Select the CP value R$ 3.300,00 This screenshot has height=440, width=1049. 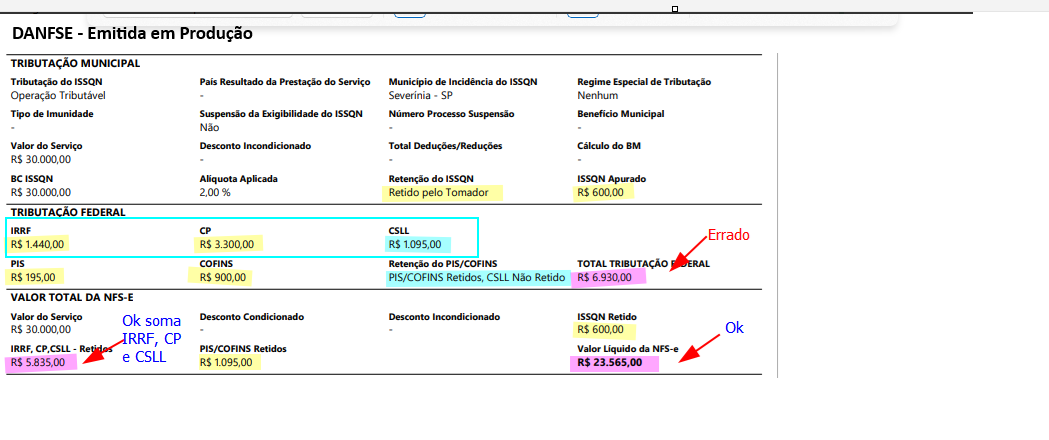(x=227, y=243)
